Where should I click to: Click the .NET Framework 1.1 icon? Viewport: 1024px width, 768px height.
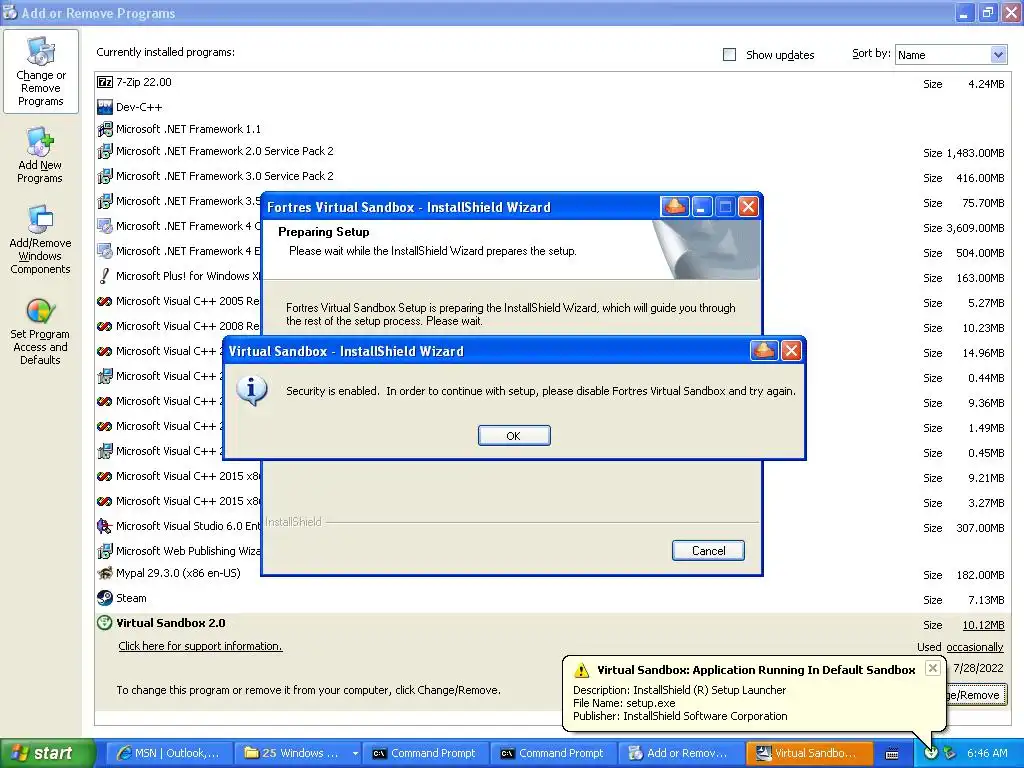tap(104, 129)
